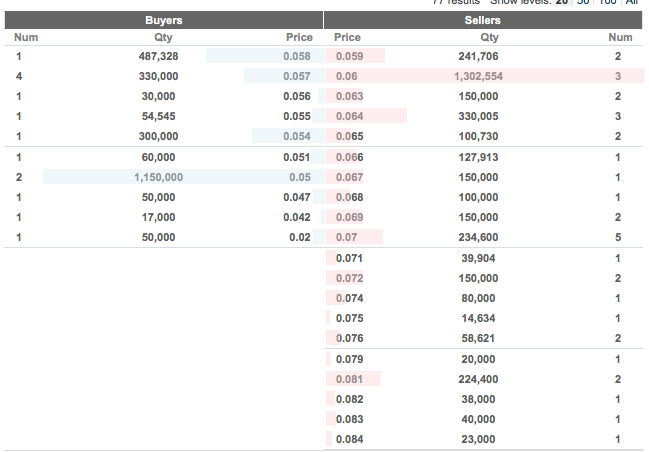The image size is (649, 452).
Task: Select buyer quantity 17,000
Action: click(x=159, y=217)
